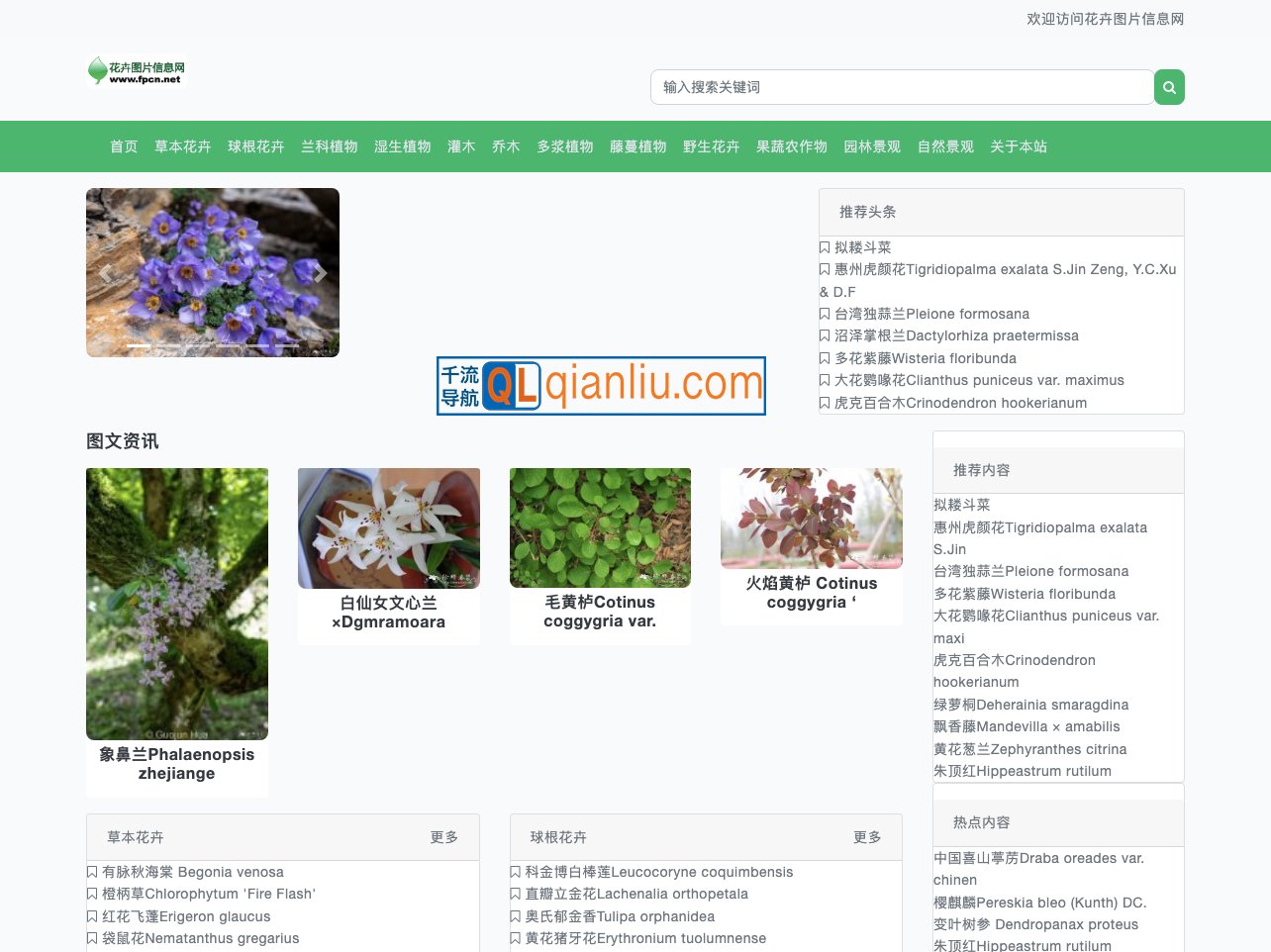Viewport: 1271px width, 952px height.
Task: Click the carousel next arrow
Action: coord(320,272)
